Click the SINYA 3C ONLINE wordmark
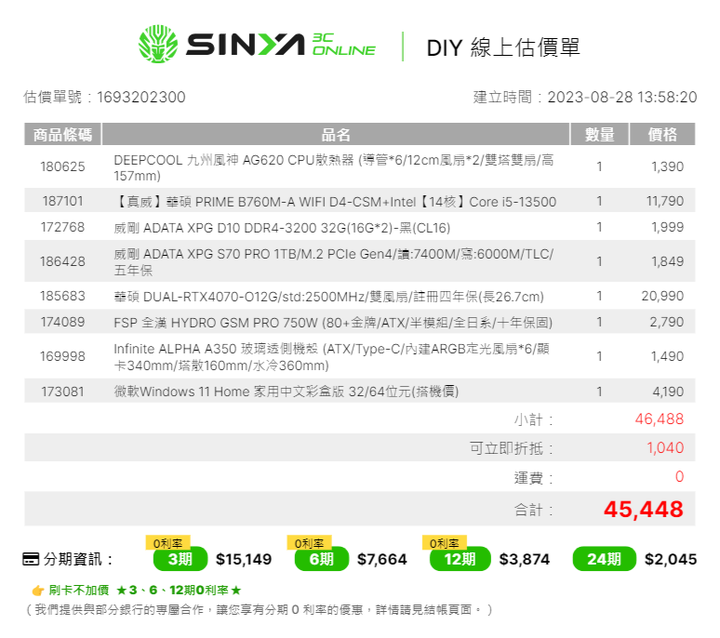This screenshot has width=720, height=638. [x=281, y=44]
